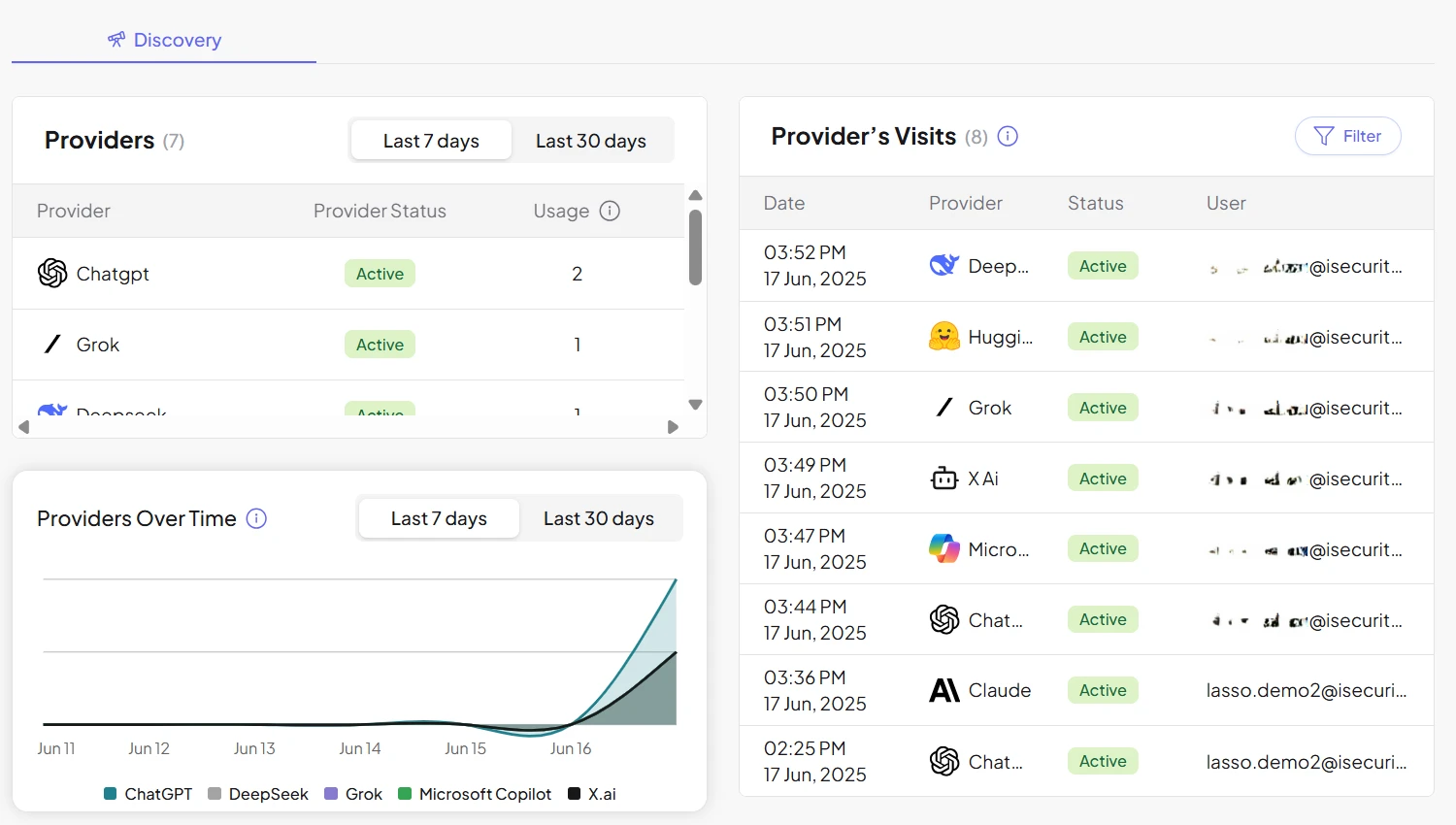
Task: Click the Claude icon in Provider's Visits
Action: pyautogui.click(x=943, y=689)
